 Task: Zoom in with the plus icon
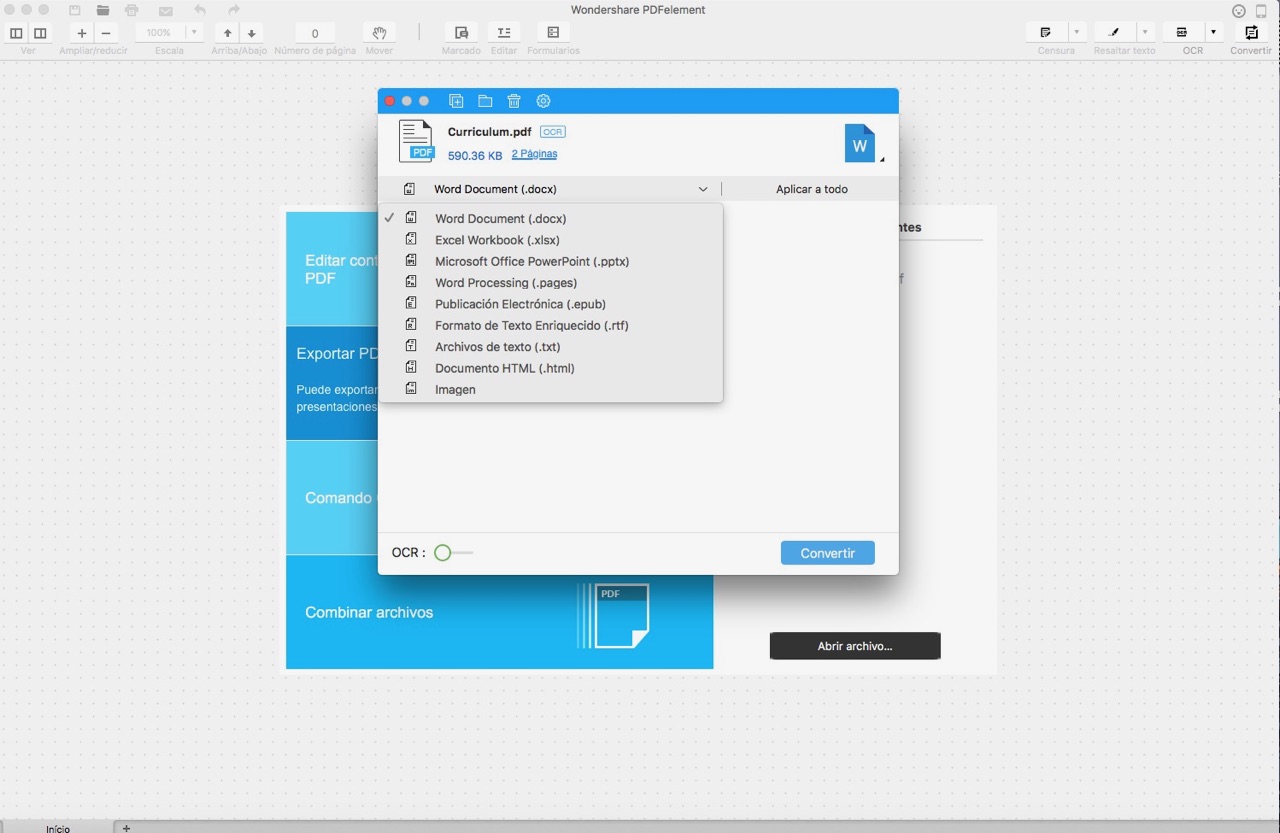[x=82, y=33]
